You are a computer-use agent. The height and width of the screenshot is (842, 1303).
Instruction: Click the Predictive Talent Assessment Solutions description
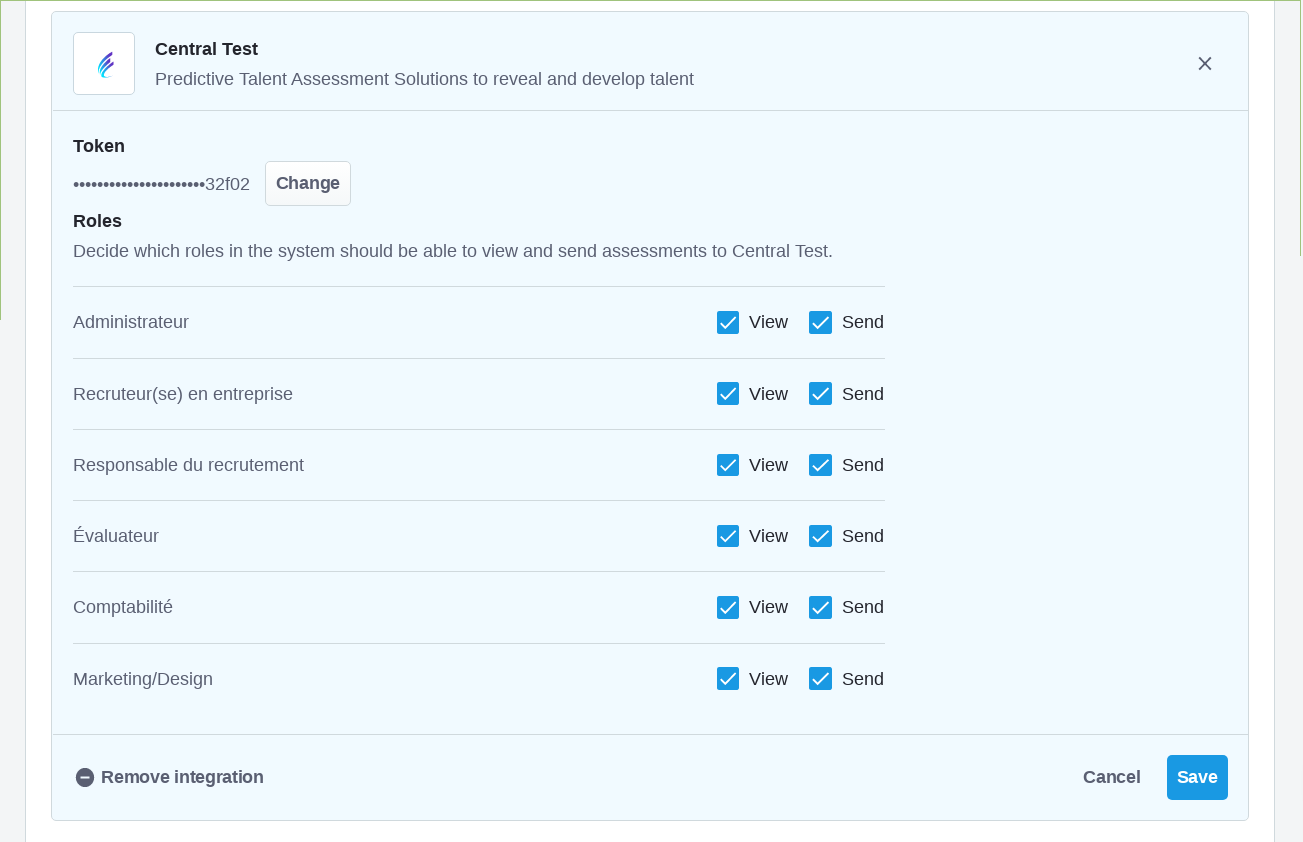[x=424, y=79]
